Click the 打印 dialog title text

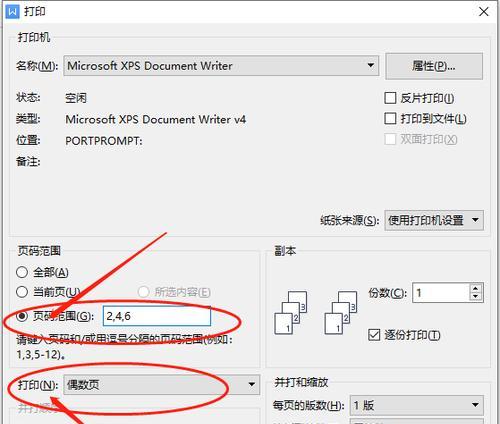tap(35, 12)
